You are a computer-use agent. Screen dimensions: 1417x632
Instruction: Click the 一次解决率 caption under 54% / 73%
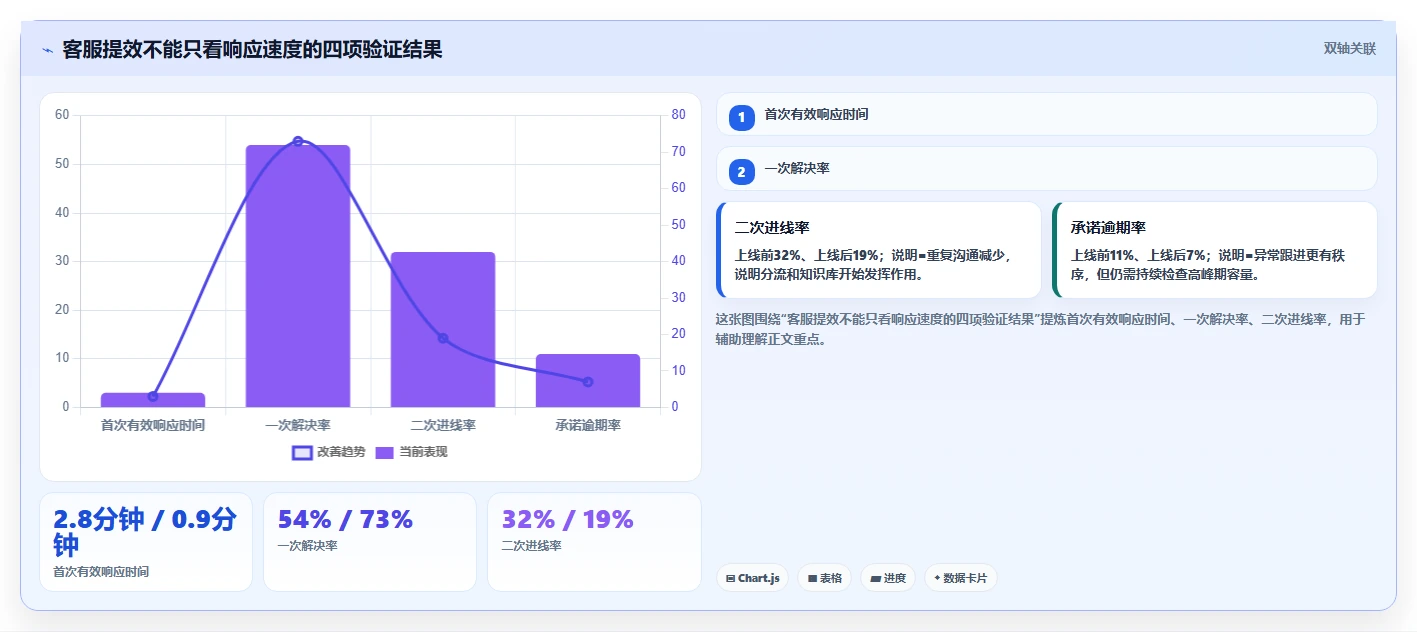[x=307, y=546]
